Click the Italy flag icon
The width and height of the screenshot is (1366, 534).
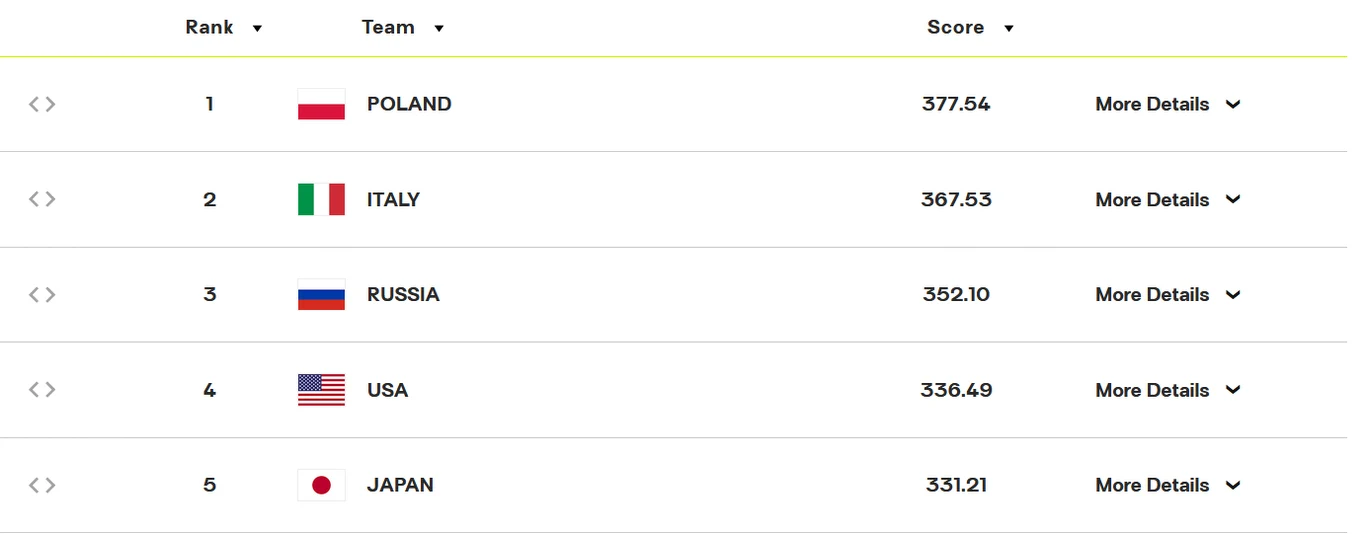pos(321,199)
